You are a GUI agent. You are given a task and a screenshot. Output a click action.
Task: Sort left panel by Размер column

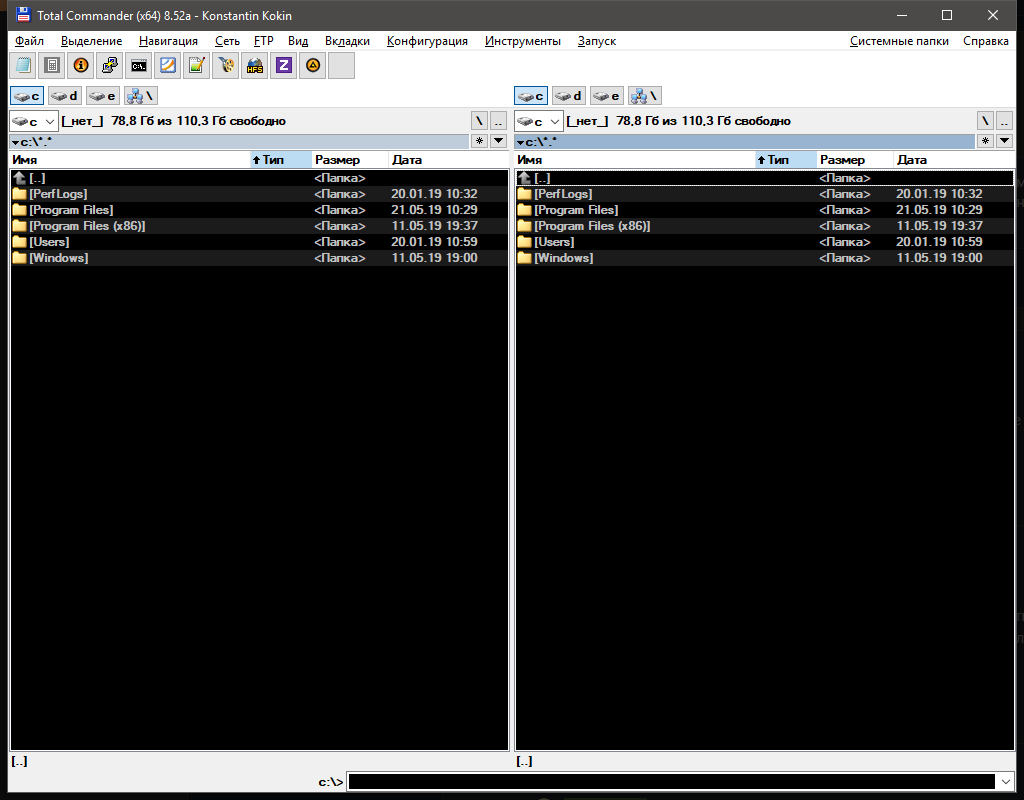(350, 160)
